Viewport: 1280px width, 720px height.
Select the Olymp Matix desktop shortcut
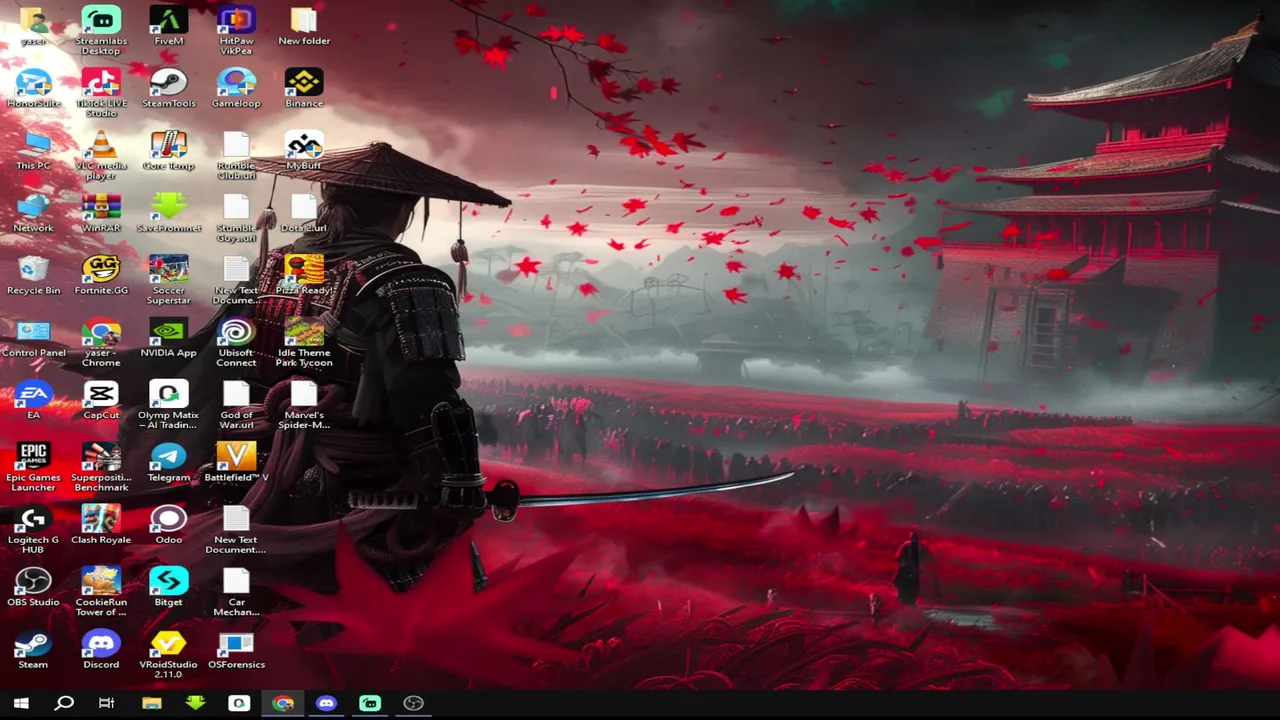click(x=169, y=405)
